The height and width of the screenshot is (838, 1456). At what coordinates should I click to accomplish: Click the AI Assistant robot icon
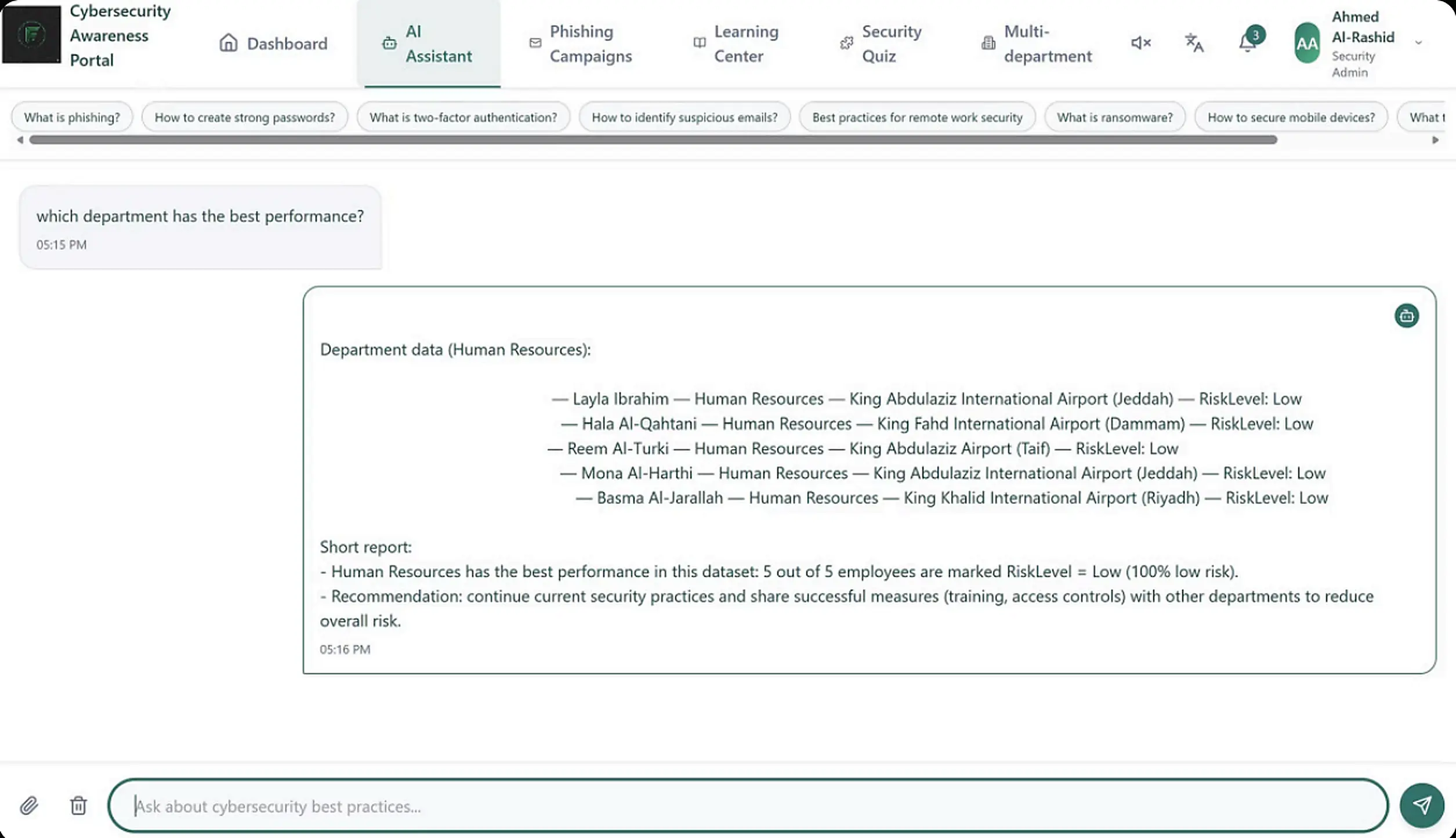click(389, 44)
